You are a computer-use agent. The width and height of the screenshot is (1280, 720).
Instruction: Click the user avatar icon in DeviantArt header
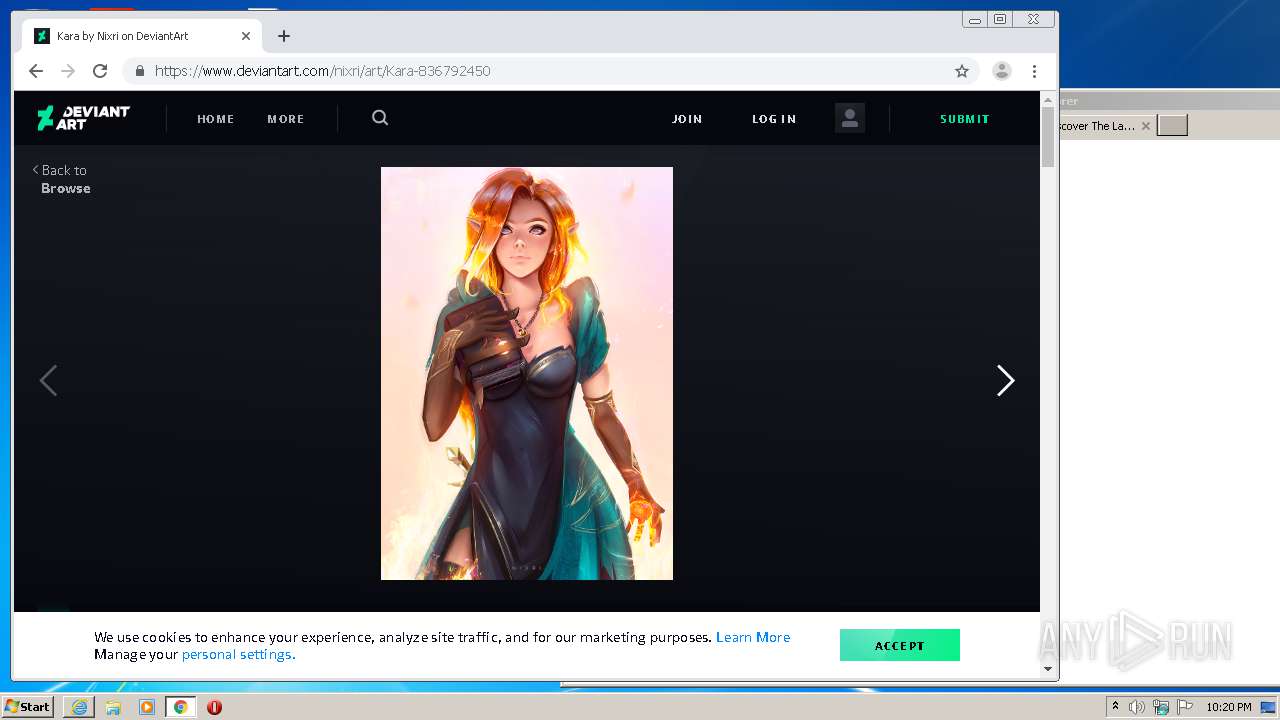point(850,118)
